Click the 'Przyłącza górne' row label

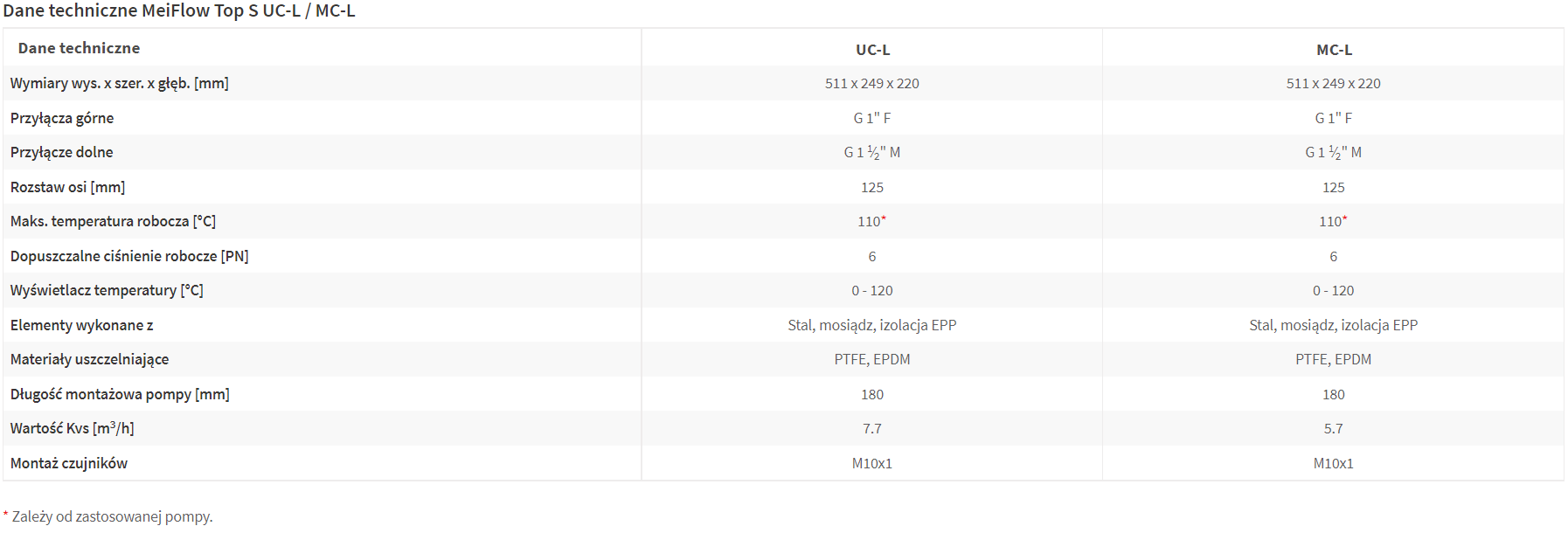[x=62, y=118]
